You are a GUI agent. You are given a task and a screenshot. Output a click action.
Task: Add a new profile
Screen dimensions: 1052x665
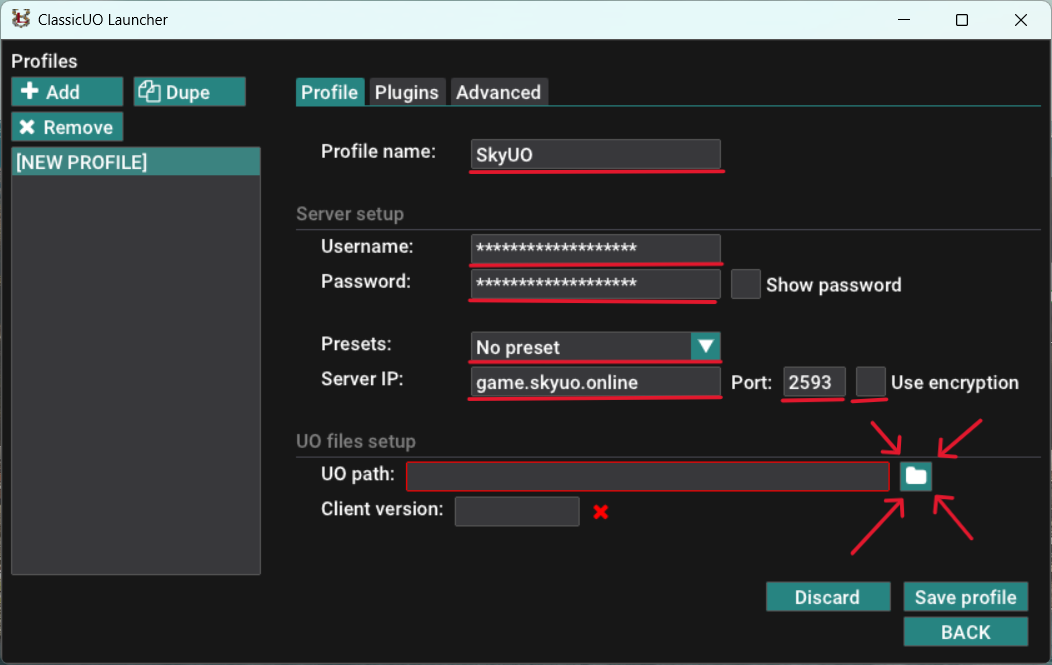coord(67,92)
